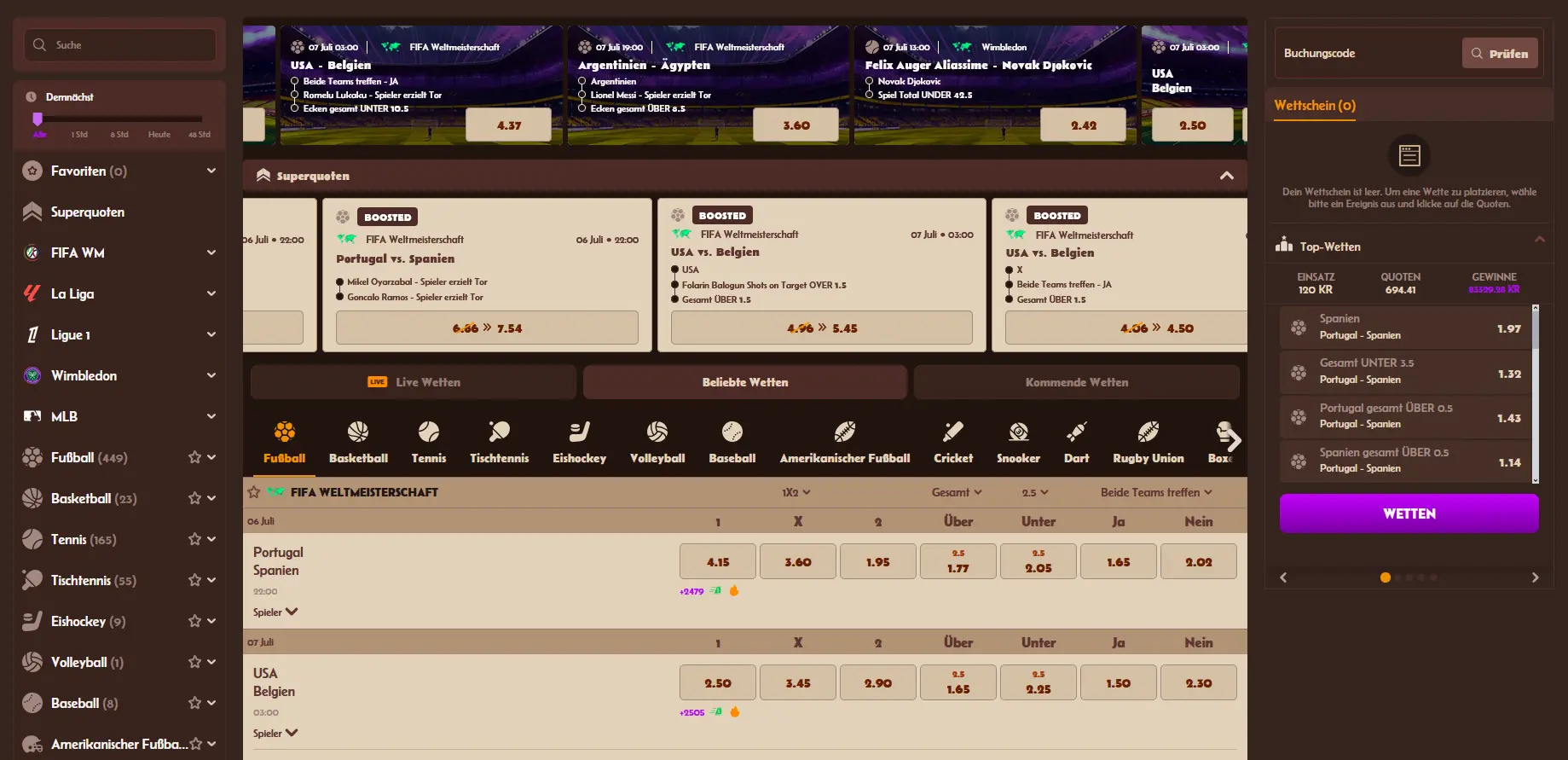This screenshot has width=1568, height=760.
Task: Pick odds 3.45 draw for USA Belgien
Action: (798, 682)
